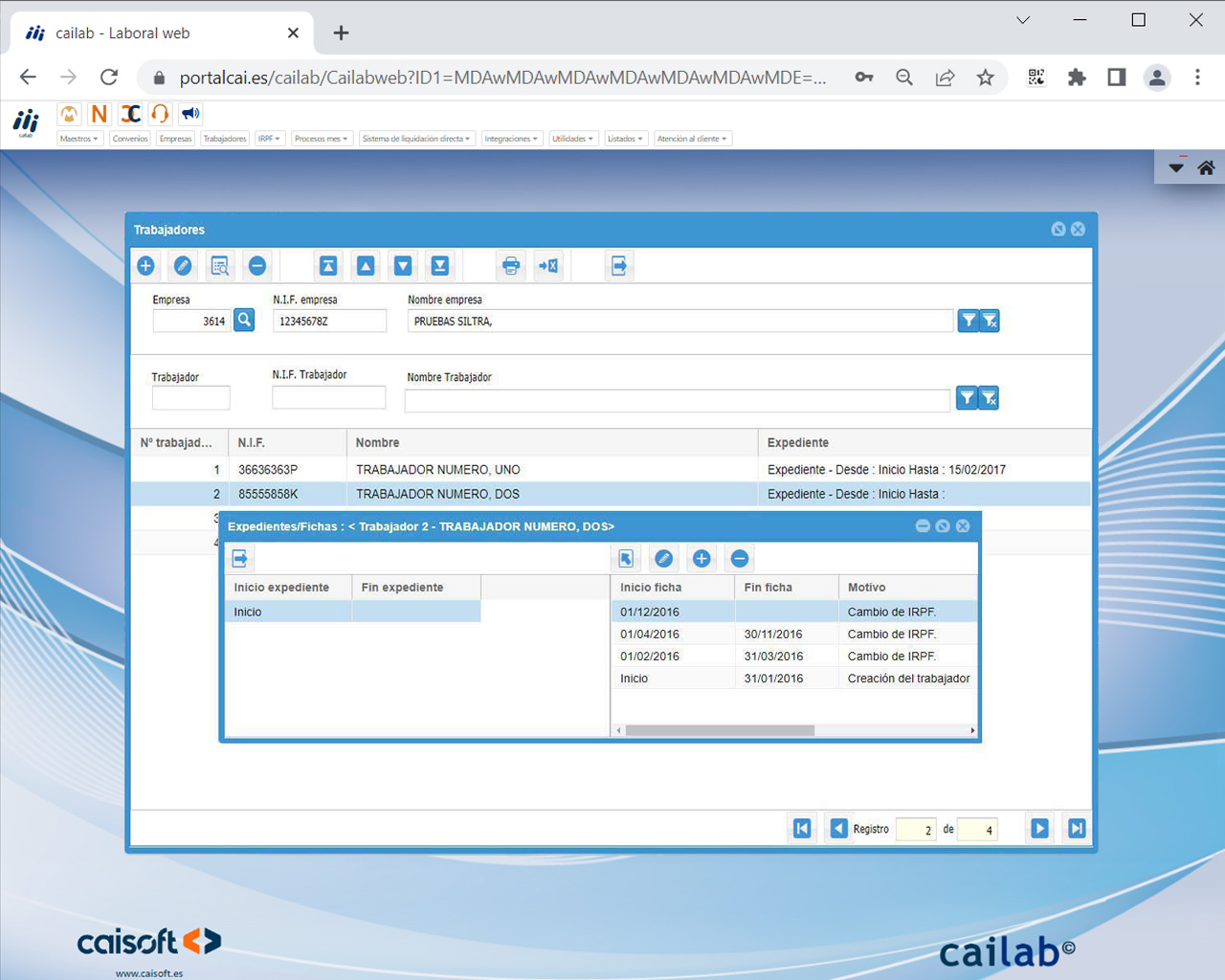1225x980 pixels.
Task: Select the exit icon in Expedientes/Fichas toolbar
Action: tap(240, 557)
